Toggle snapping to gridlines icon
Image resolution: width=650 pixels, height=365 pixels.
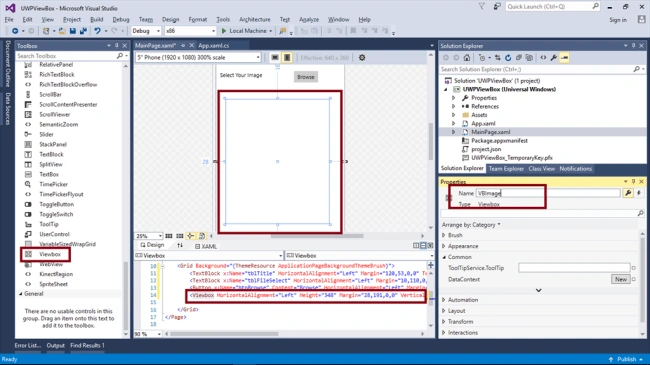pyautogui.click(x=179, y=236)
